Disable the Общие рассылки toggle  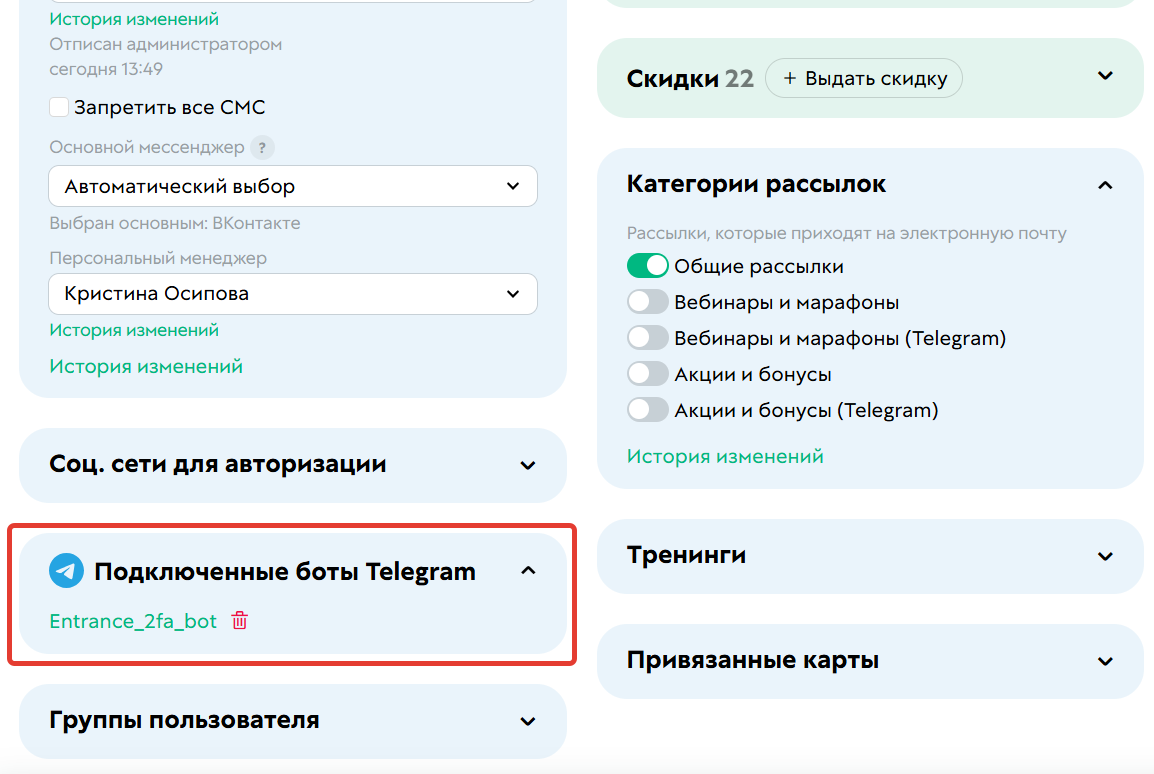point(648,265)
